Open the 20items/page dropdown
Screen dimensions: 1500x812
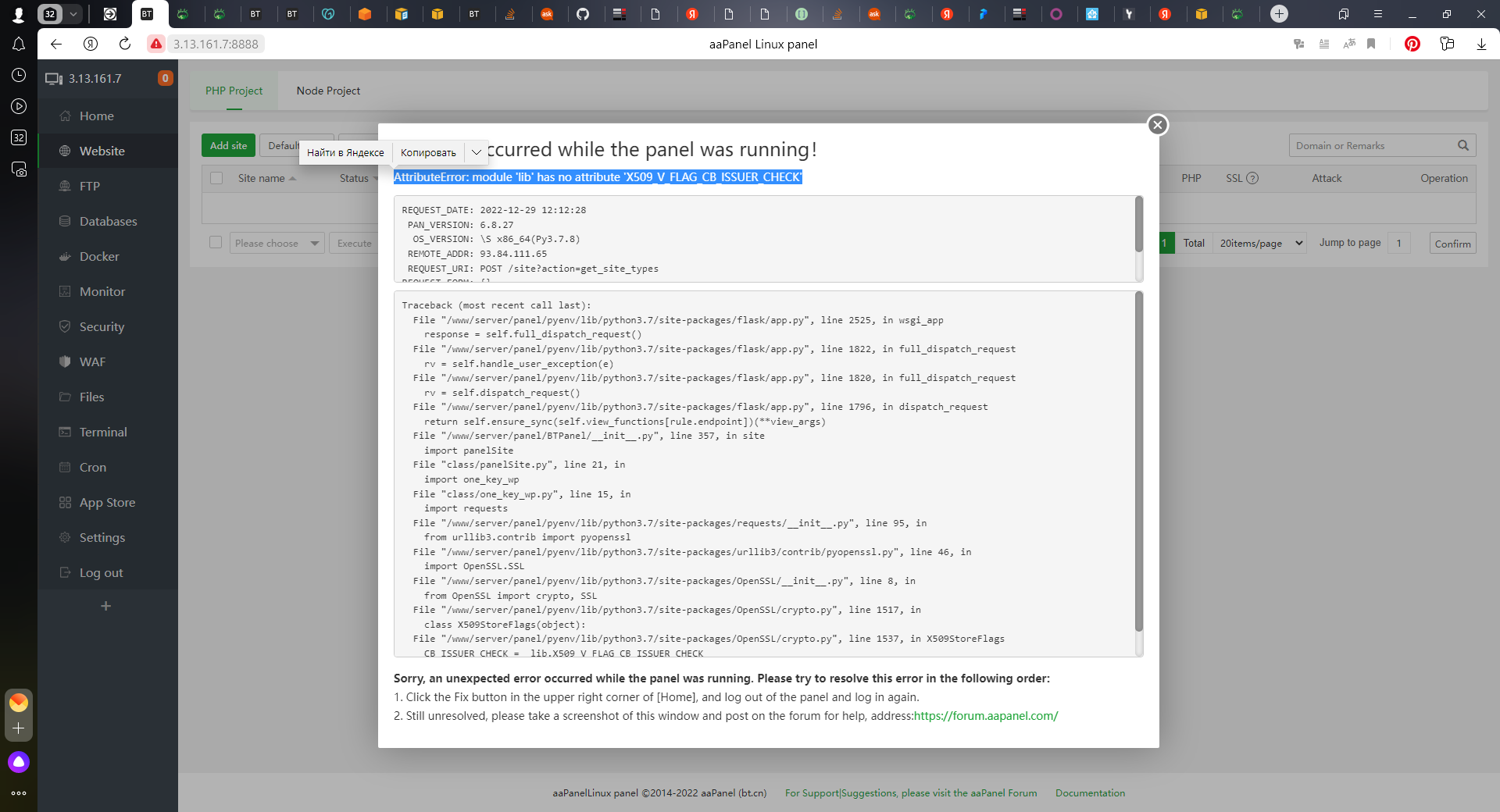1259,243
